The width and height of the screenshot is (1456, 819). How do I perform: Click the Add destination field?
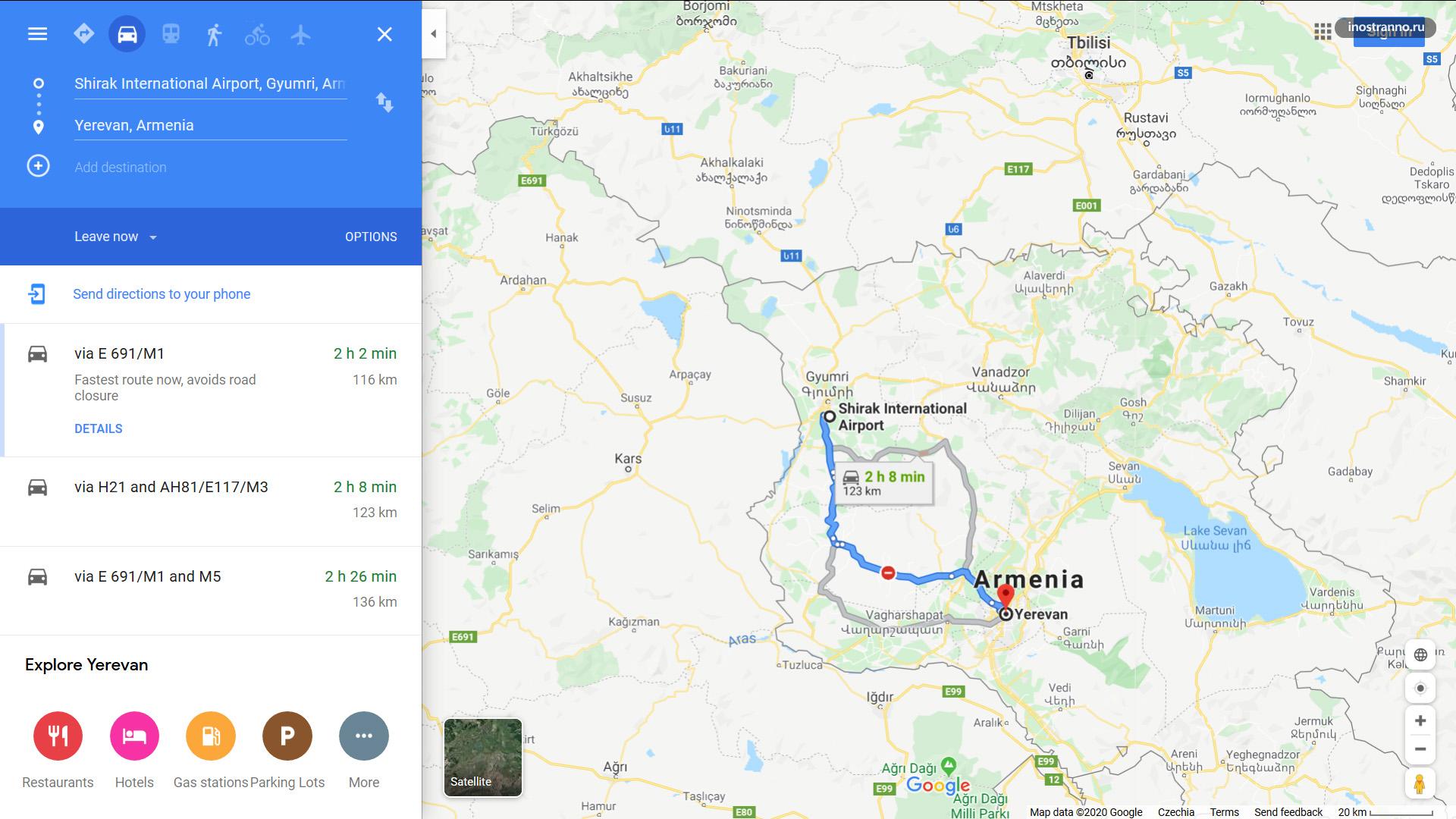[210, 167]
